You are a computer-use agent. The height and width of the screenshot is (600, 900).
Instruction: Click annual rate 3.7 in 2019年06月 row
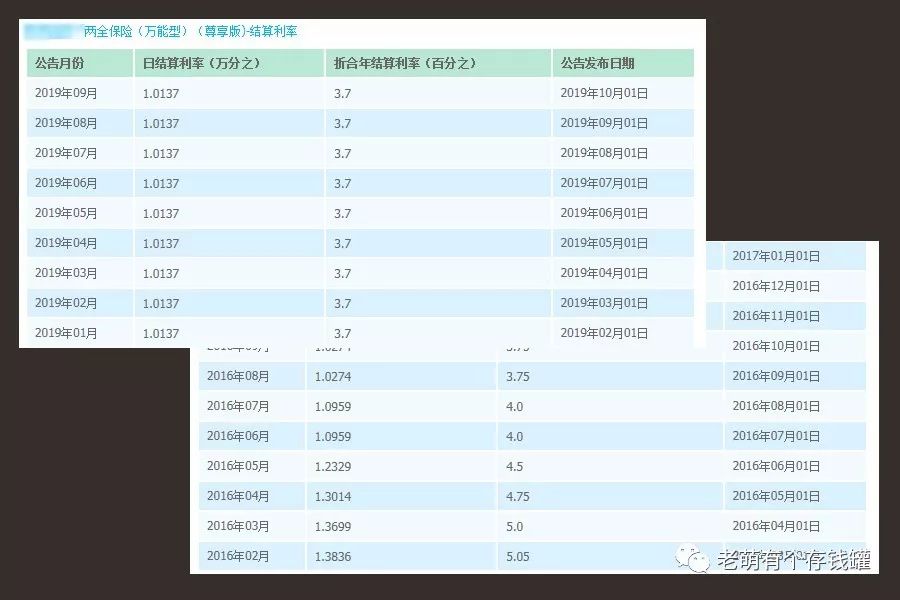[343, 184]
